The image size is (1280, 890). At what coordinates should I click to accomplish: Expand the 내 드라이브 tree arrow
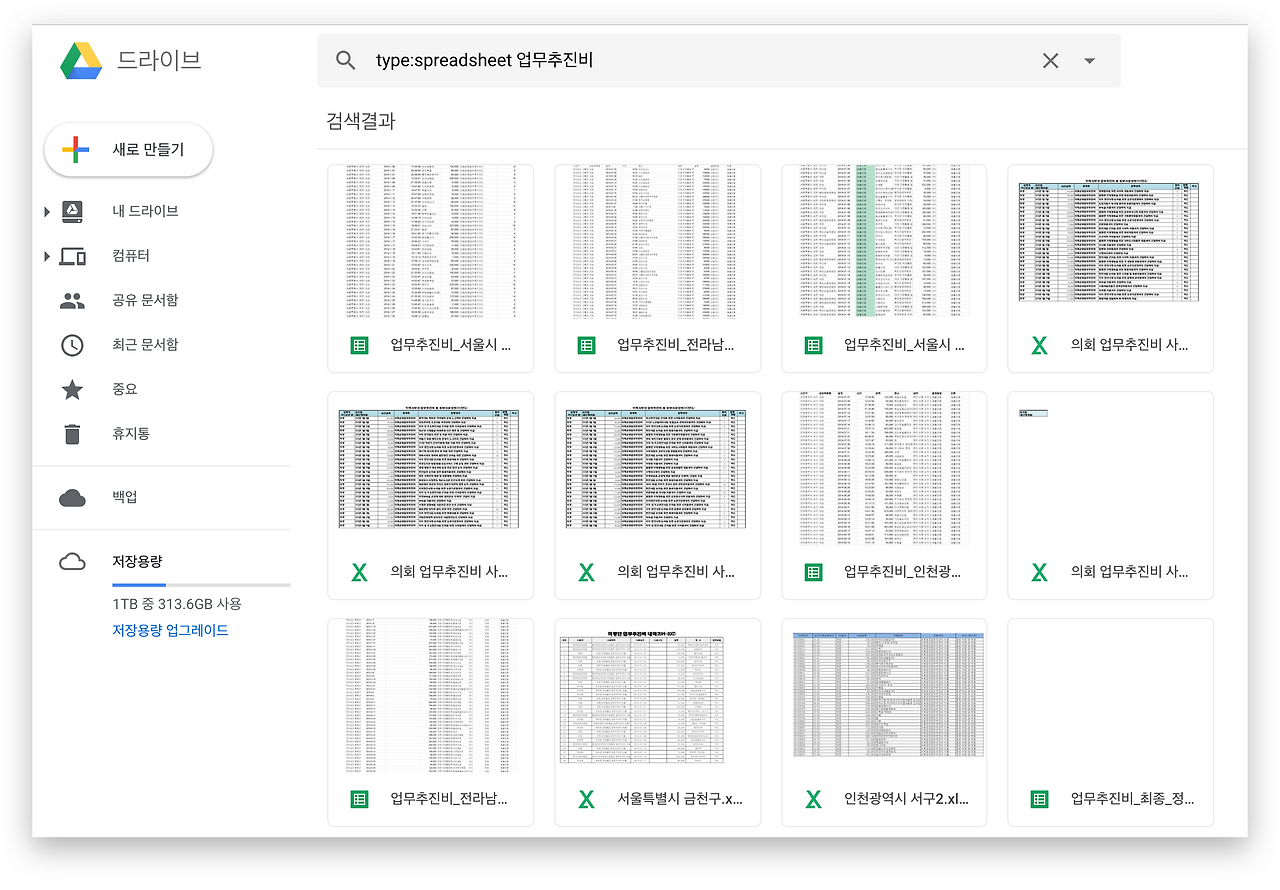pos(46,211)
